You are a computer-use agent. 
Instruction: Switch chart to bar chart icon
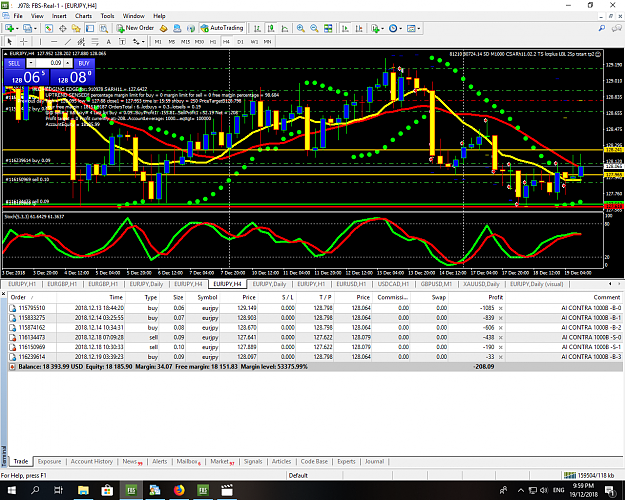[x=257, y=28]
